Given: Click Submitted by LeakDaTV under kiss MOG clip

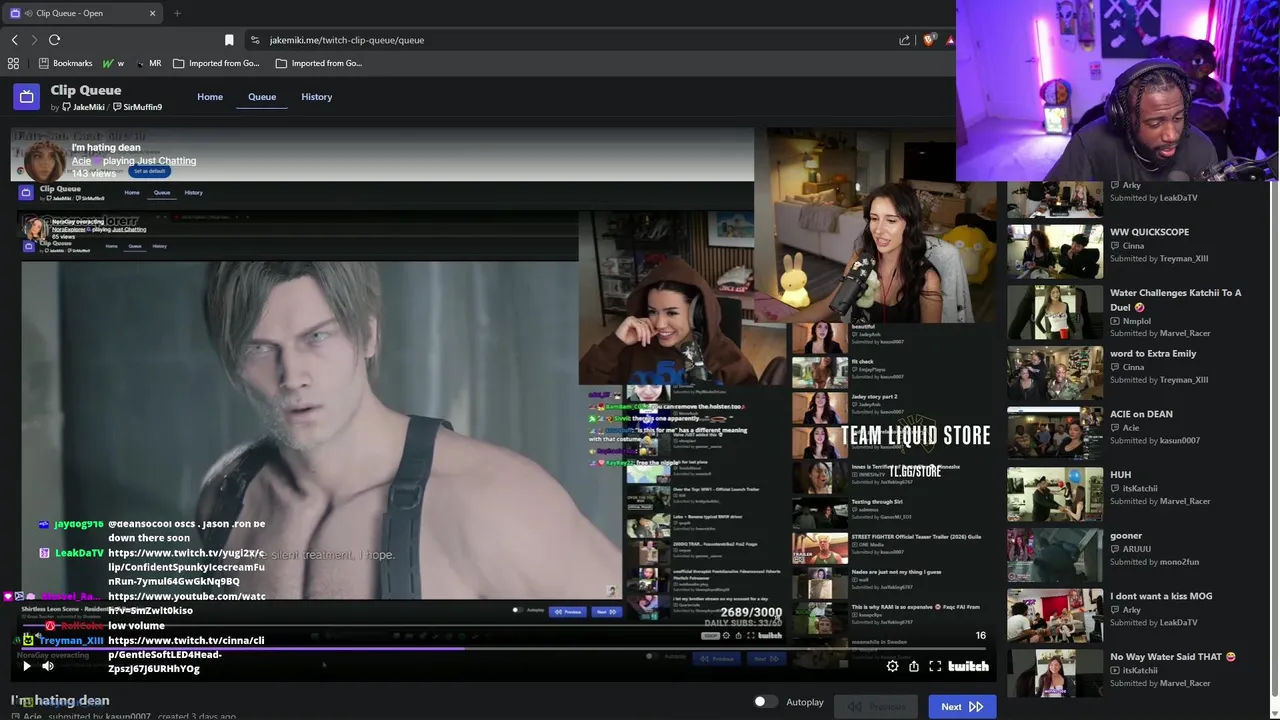Looking at the screenshot, I should coord(1153,623).
